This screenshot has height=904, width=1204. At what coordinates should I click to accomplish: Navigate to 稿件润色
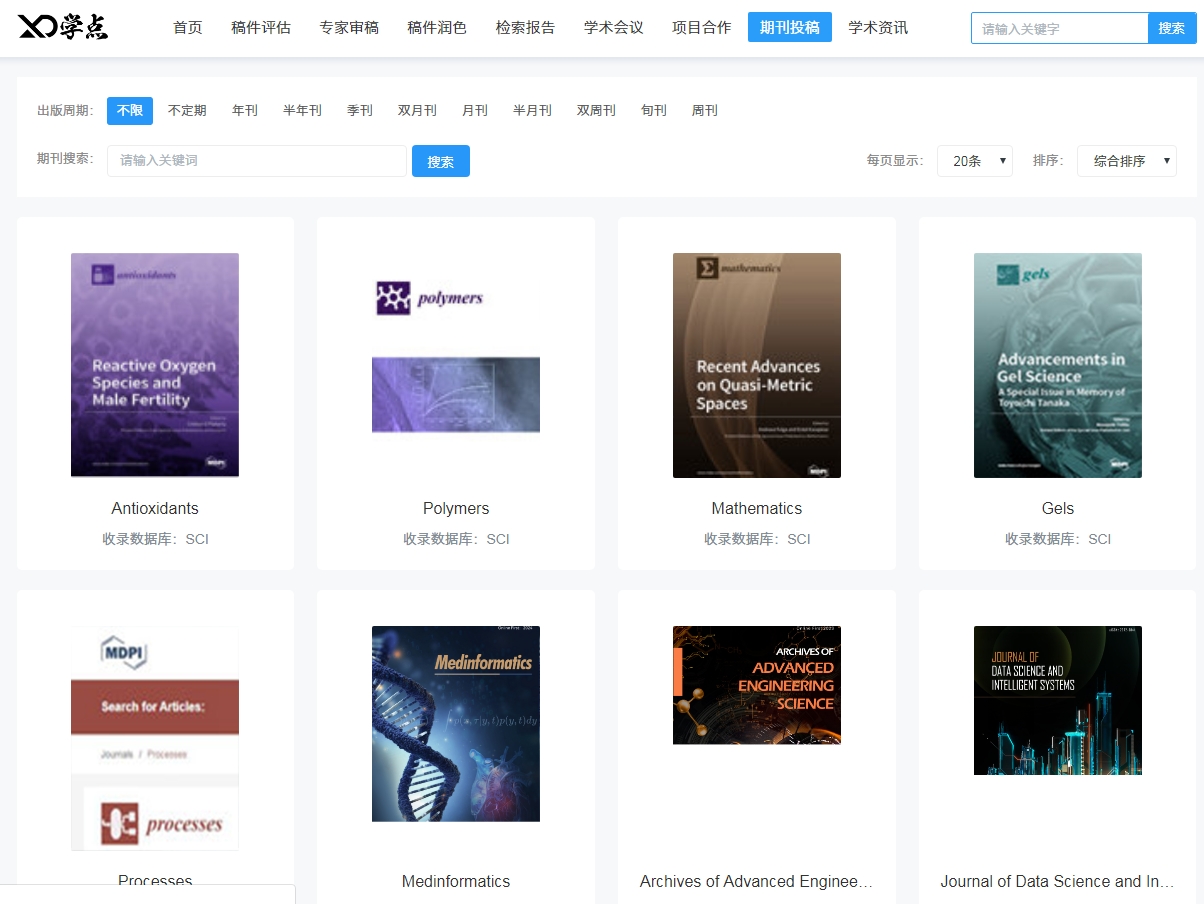pyautogui.click(x=437, y=28)
